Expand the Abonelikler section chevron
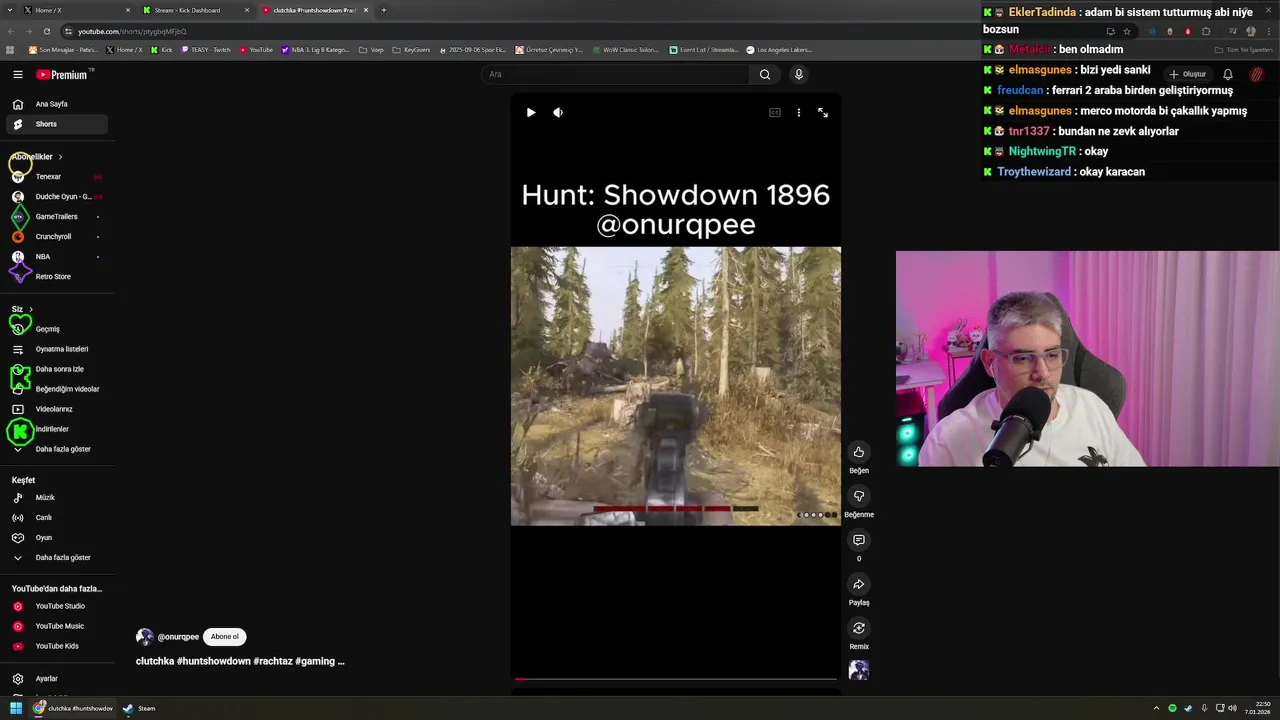Image resolution: width=1280 pixels, height=720 pixels. click(60, 157)
